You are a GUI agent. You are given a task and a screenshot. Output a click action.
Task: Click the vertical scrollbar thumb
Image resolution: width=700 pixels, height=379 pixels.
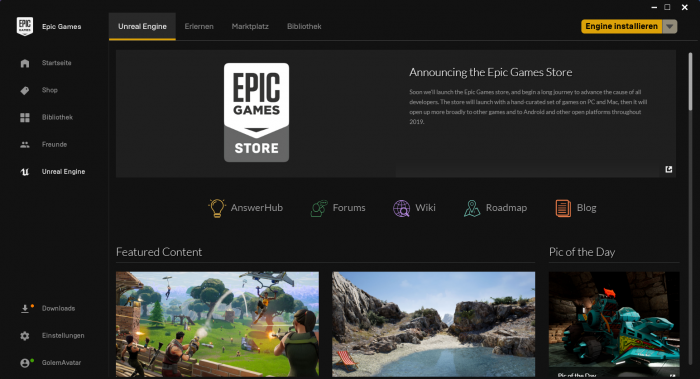(x=690, y=82)
